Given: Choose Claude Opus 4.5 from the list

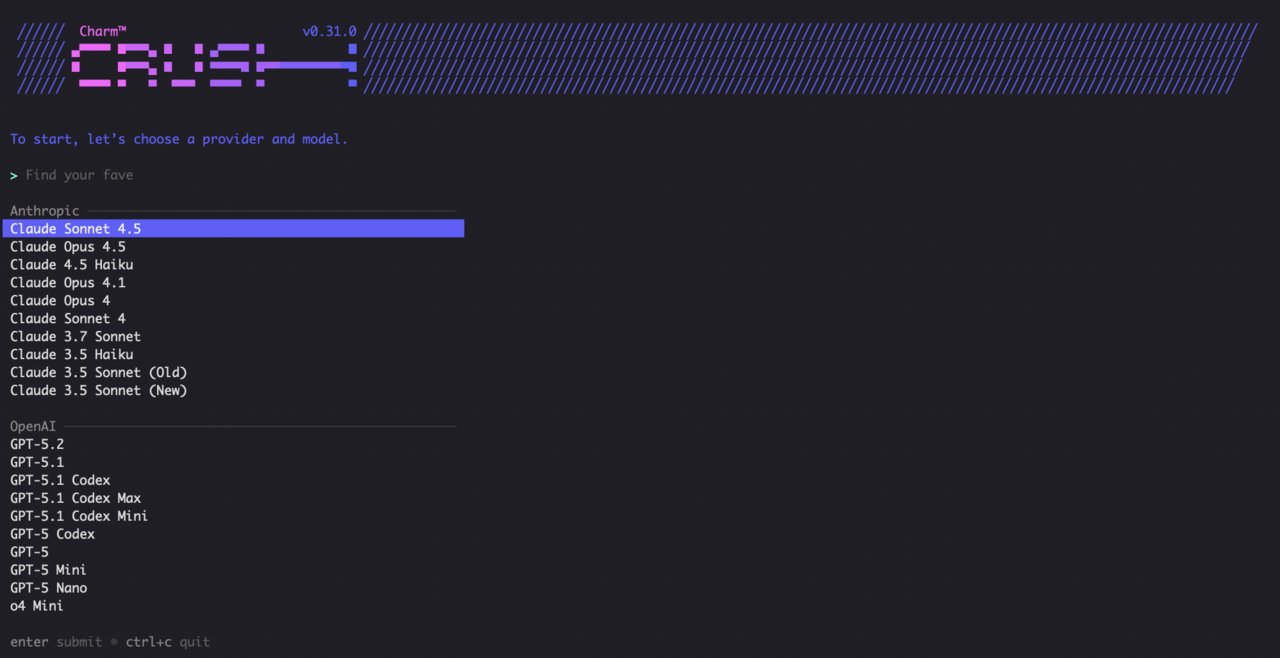Looking at the screenshot, I should pos(68,247).
